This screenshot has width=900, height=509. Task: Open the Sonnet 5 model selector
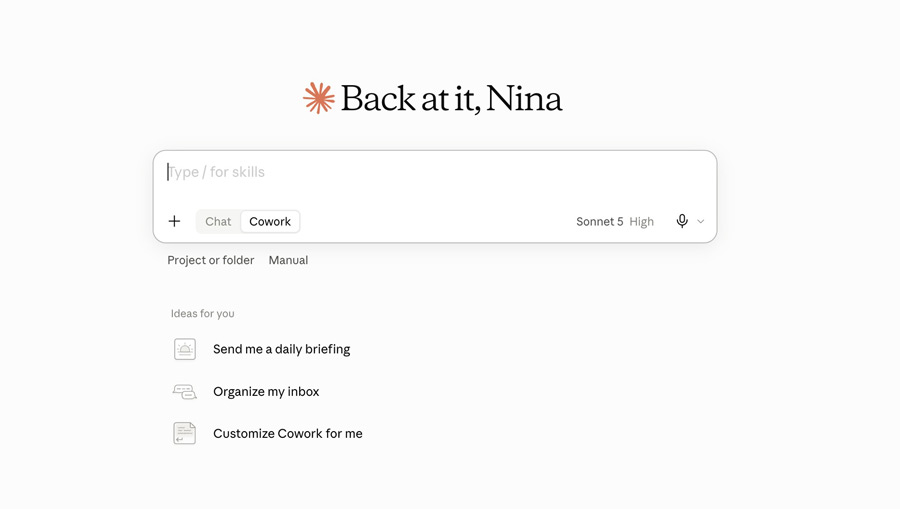(x=599, y=222)
